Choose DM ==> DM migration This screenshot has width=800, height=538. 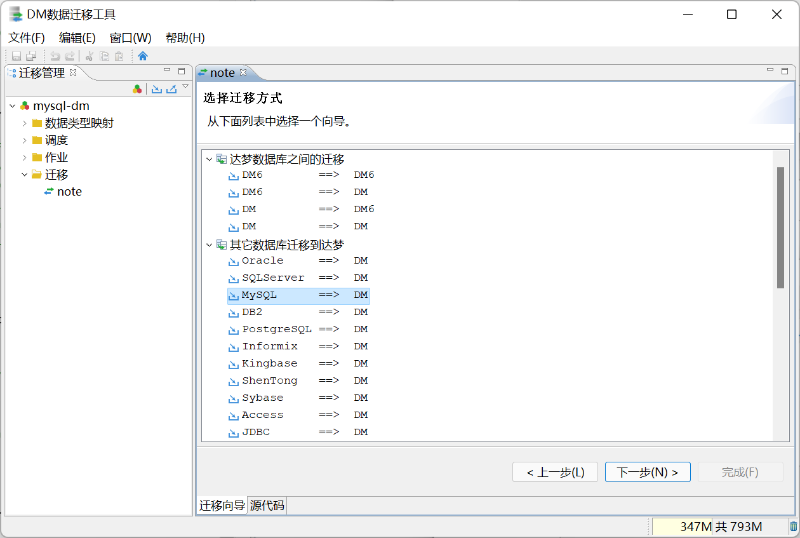click(x=298, y=226)
